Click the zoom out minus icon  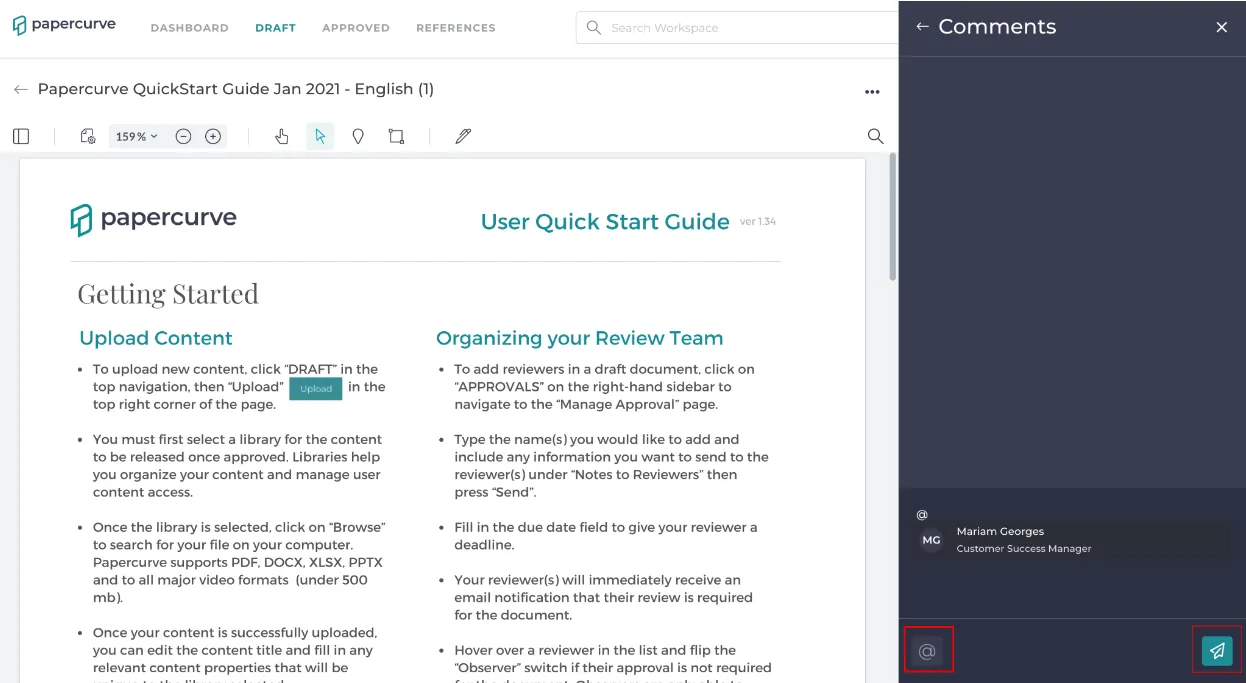(183, 136)
